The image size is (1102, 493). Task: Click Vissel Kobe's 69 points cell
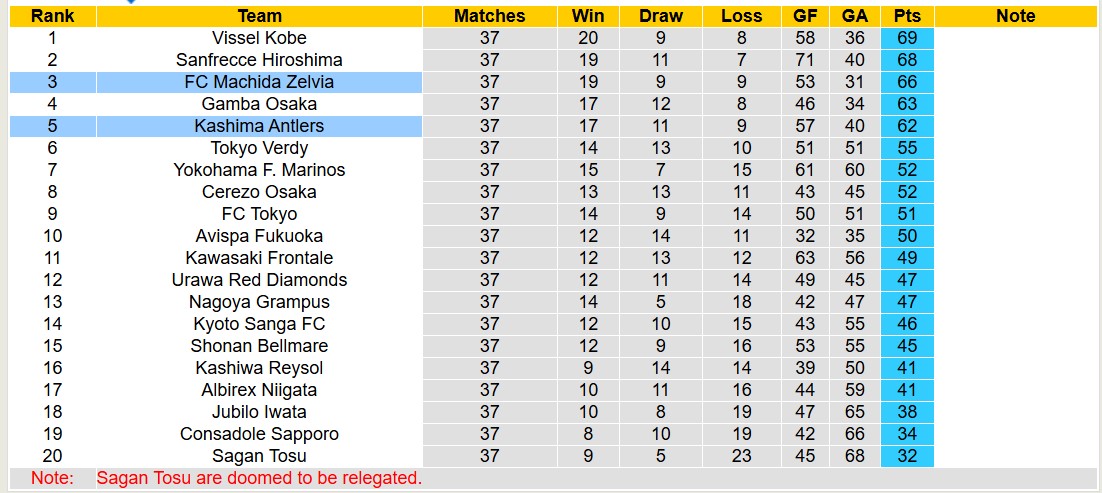pos(907,38)
